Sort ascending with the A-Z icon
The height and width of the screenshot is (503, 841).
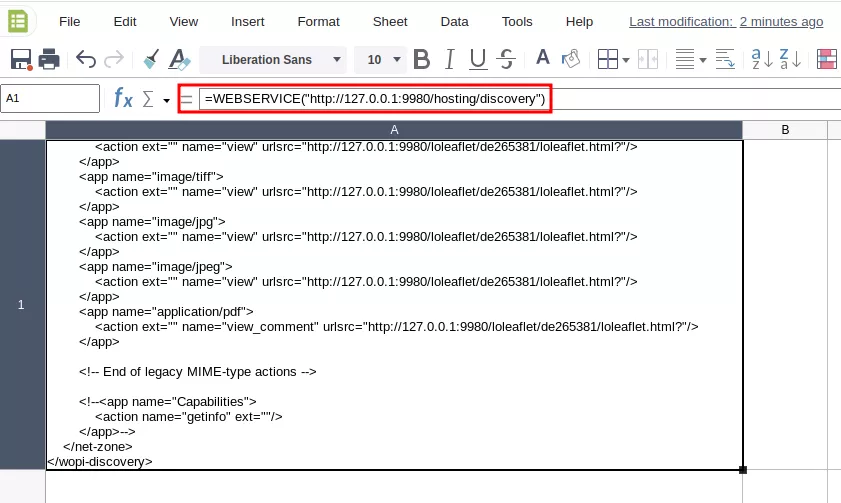pos(761,60)
